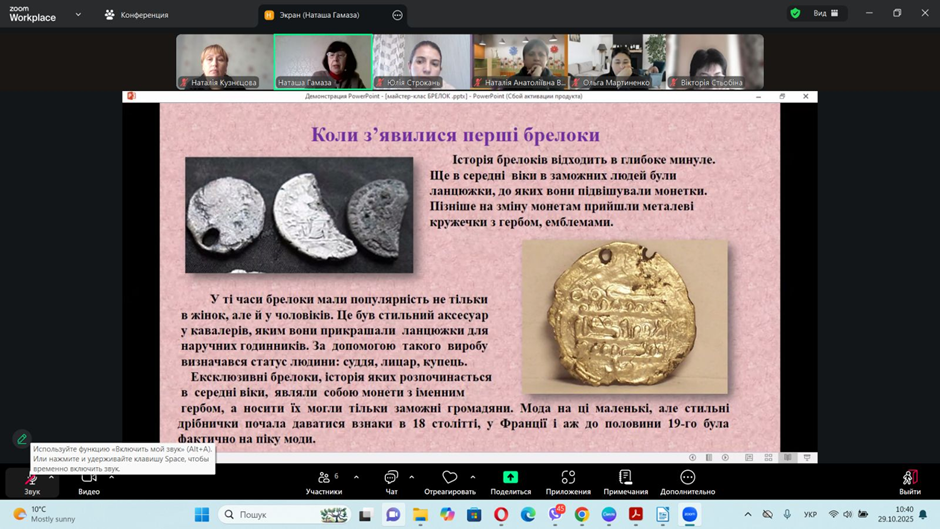Viewport: 940px width, 529px height.
Task: Expand the Zoom Workplace dropdown chevron
Action: tap(78, 15)
